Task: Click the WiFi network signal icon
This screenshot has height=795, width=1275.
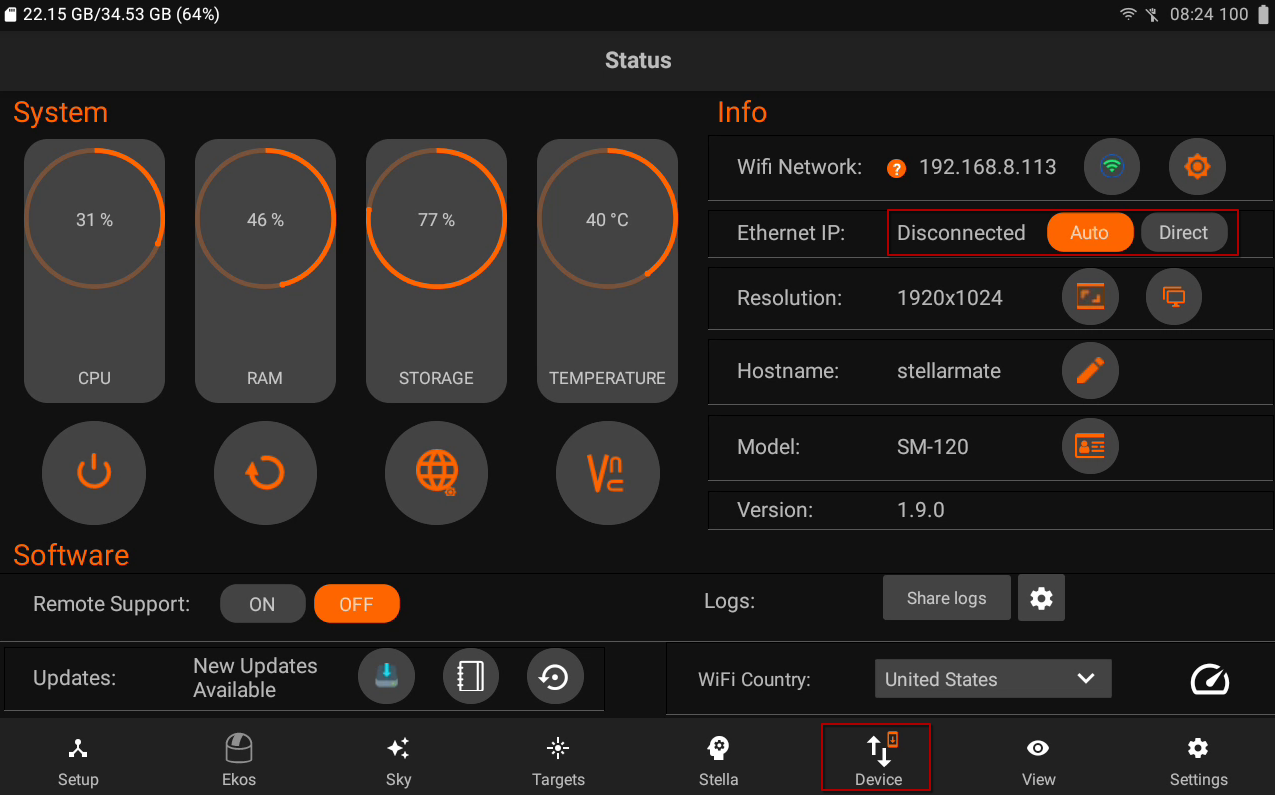Action: (1112, 167)
